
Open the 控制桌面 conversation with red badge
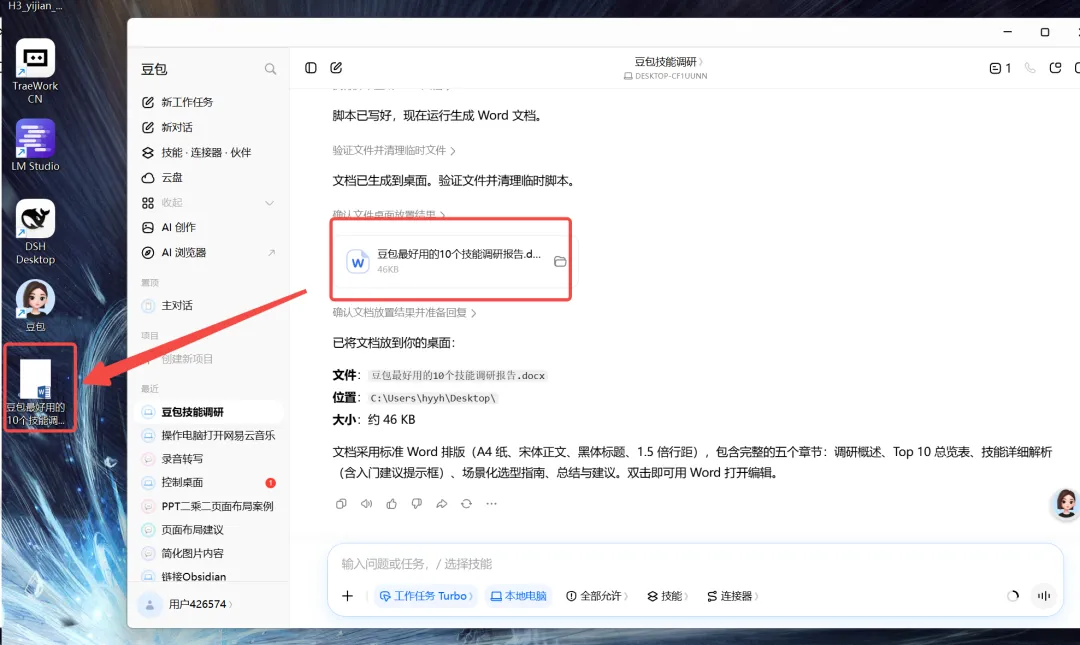209,482
